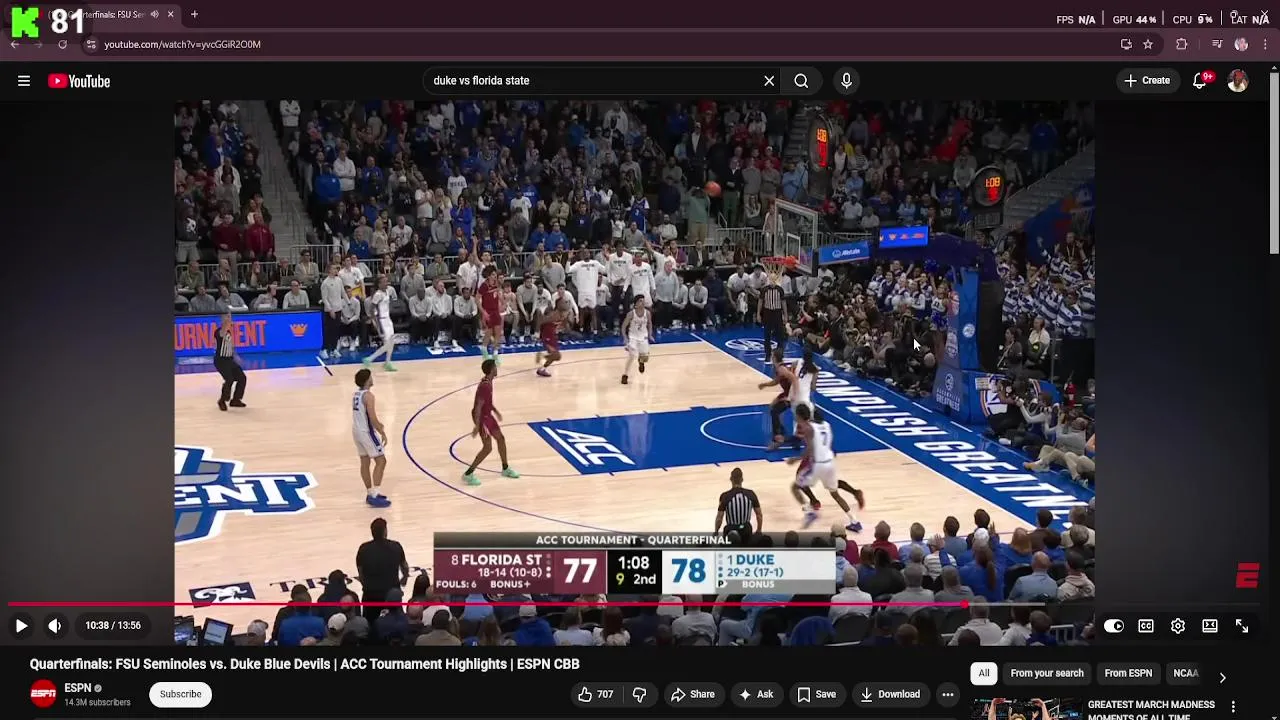Image resolution: width=1280 pixels, height=720 pixels.
Task: Click the youtube.com address bar URL
Action: tap(182, 44)
